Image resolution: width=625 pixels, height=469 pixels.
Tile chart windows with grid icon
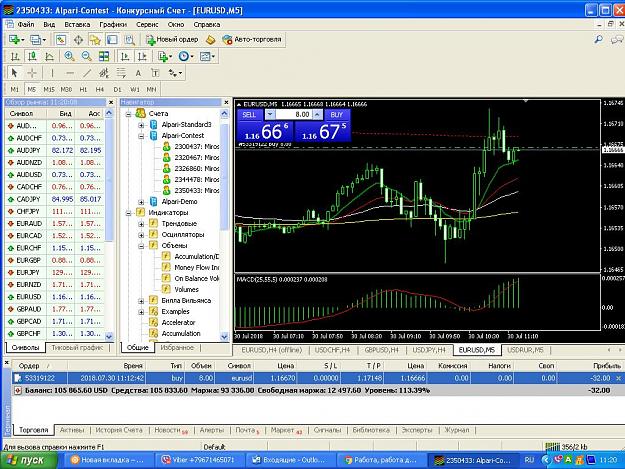pos(104,56)
